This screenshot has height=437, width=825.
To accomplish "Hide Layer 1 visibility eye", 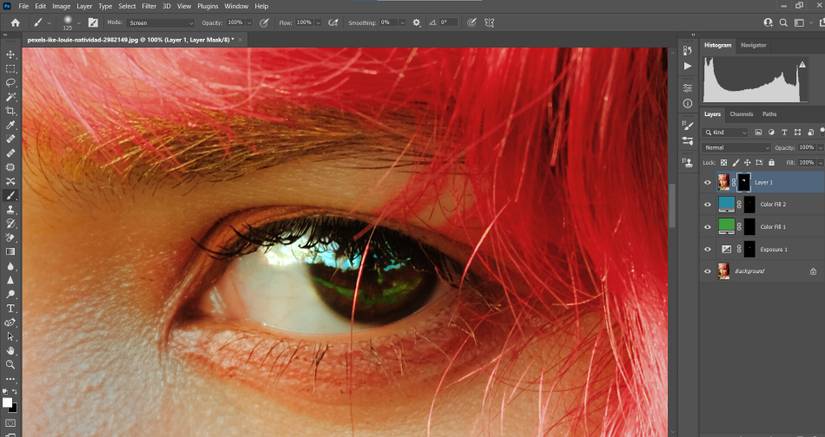I will (708, 182).
